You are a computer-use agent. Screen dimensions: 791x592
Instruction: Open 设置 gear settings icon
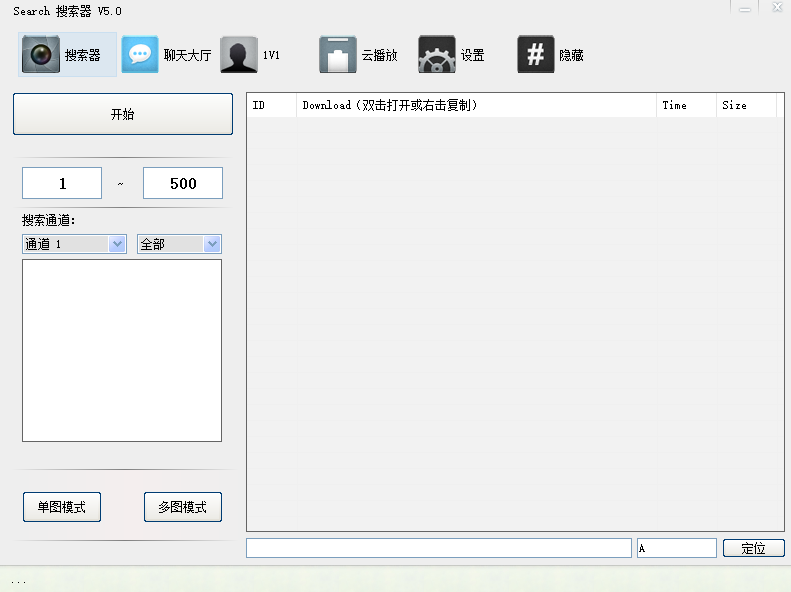[x=436, y=54]
